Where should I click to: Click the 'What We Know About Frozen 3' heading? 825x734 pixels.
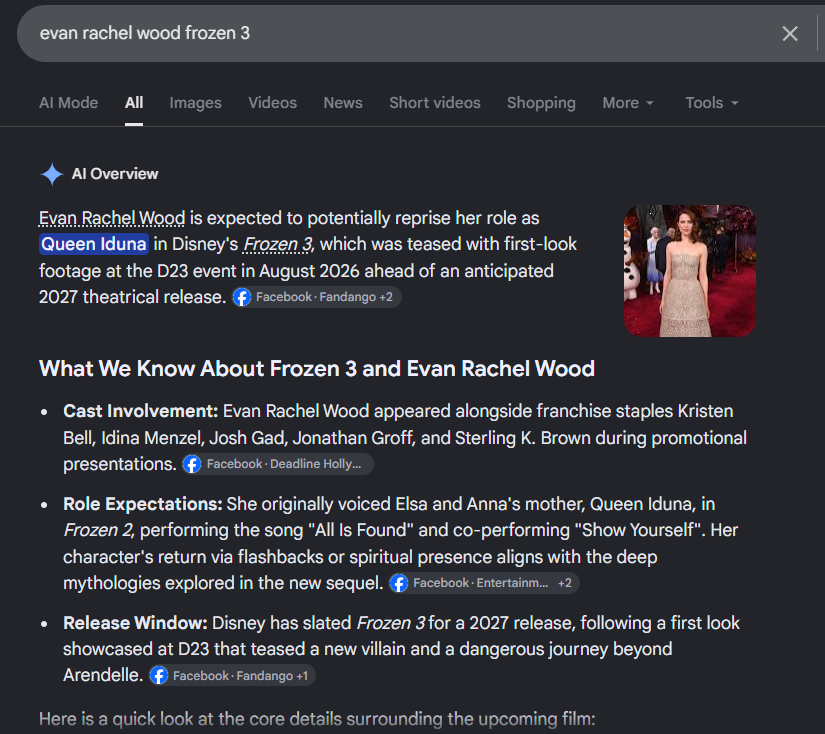click(317, 369)
